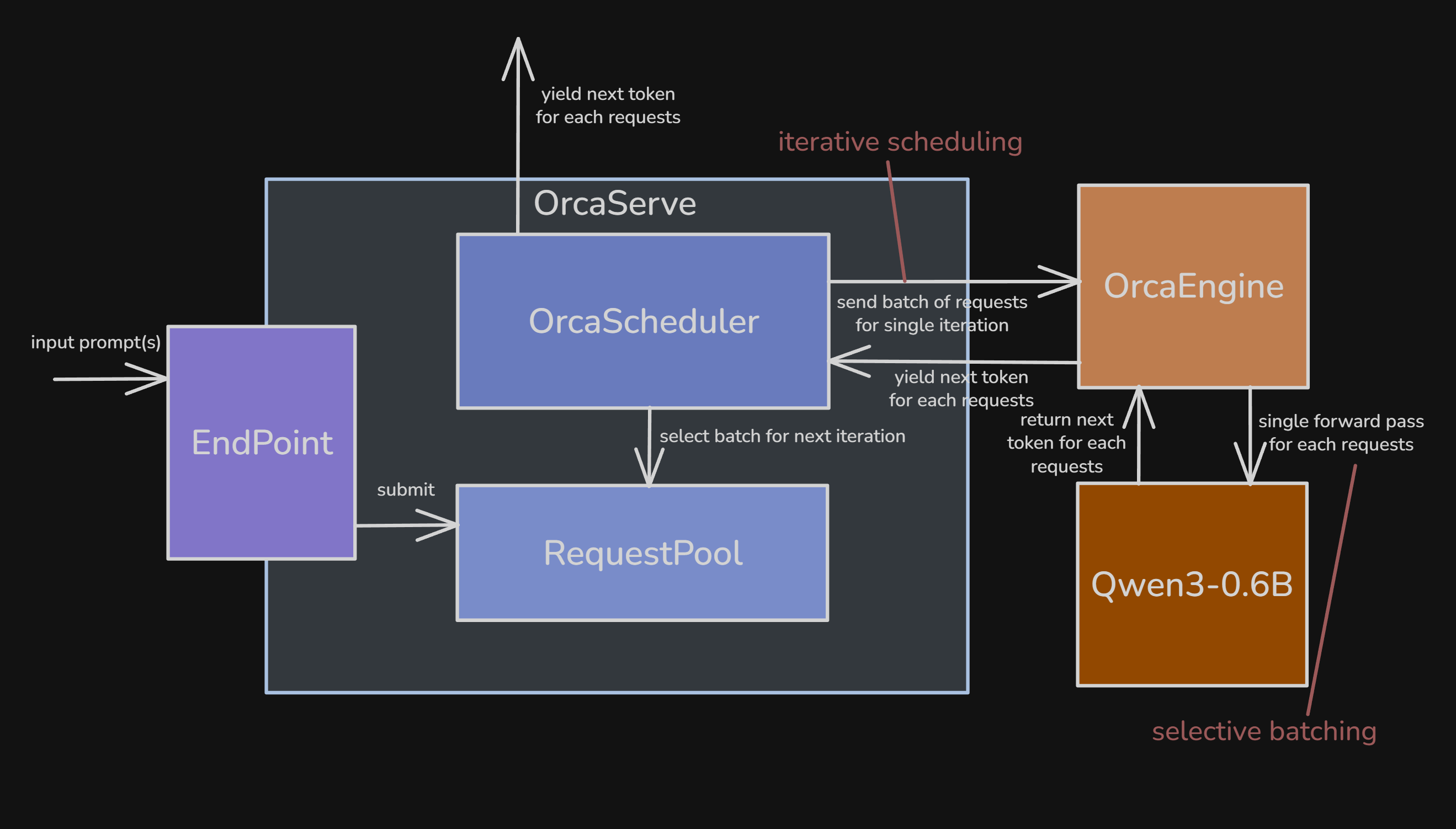Click the selective batching annotation
The image size is (1456, 829).
[1264, 731]
